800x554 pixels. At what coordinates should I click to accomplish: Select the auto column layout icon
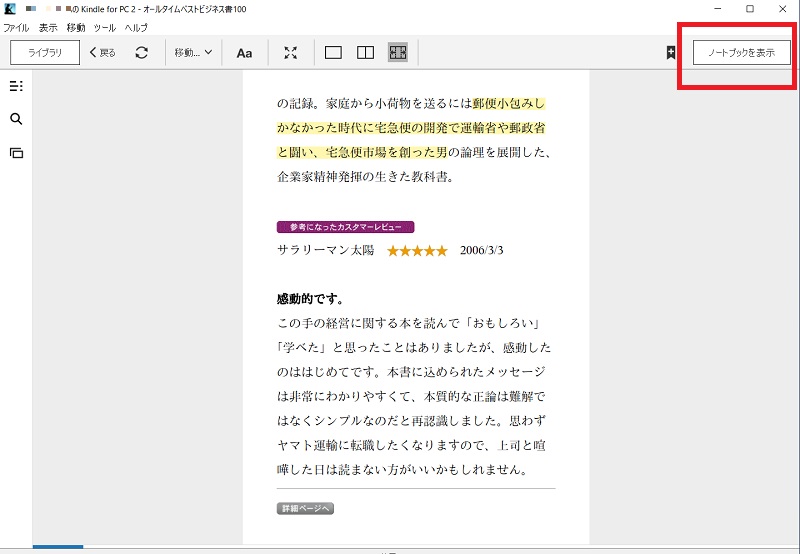pyautogui.click(x=397, y=53)
